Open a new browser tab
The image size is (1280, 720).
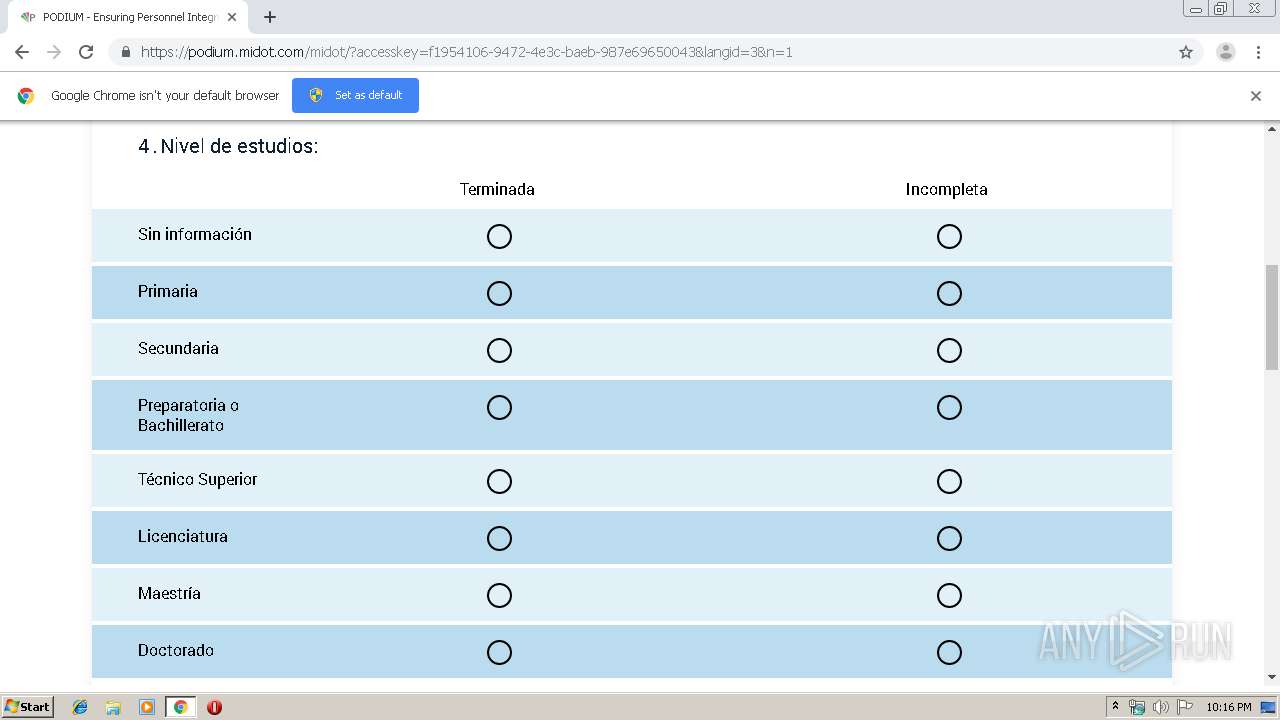click(269, 17)
